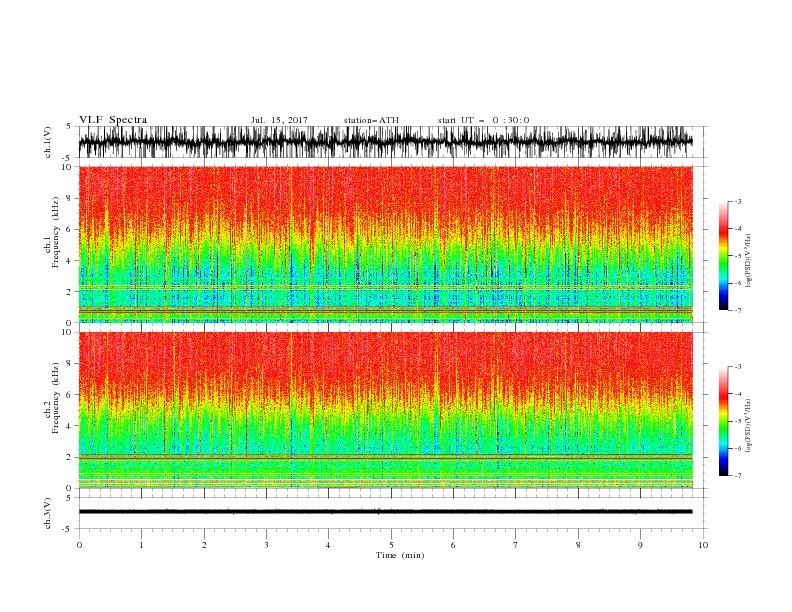Click the date text 'Jul. 15, 2017'

pos(279,120)
